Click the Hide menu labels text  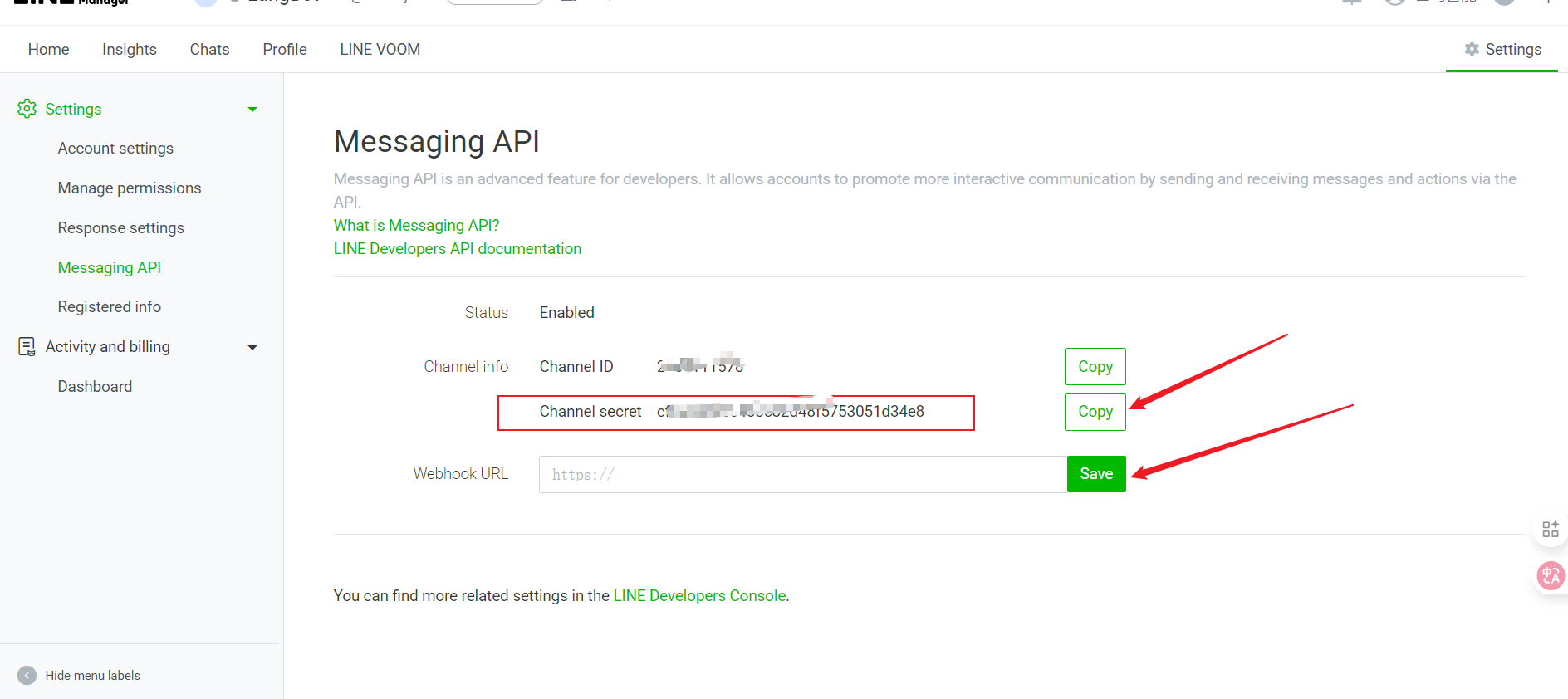pyautogui.click(x=93, y=675)
